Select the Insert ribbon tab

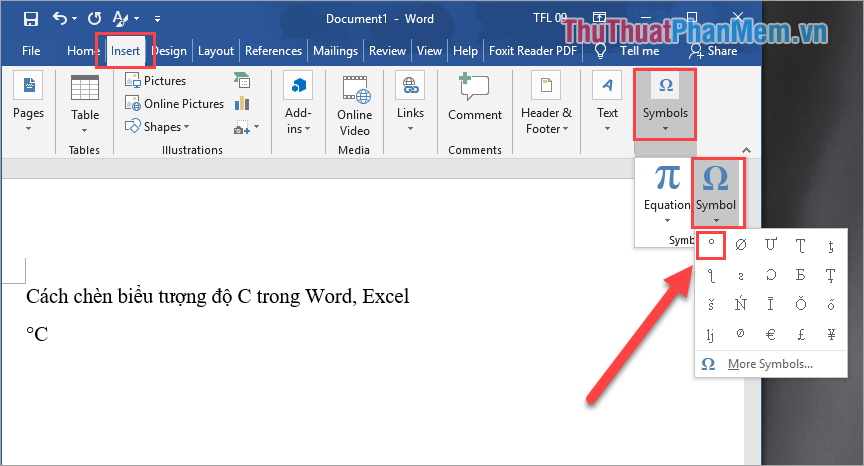pyautogui.click(x=125, y=51)
